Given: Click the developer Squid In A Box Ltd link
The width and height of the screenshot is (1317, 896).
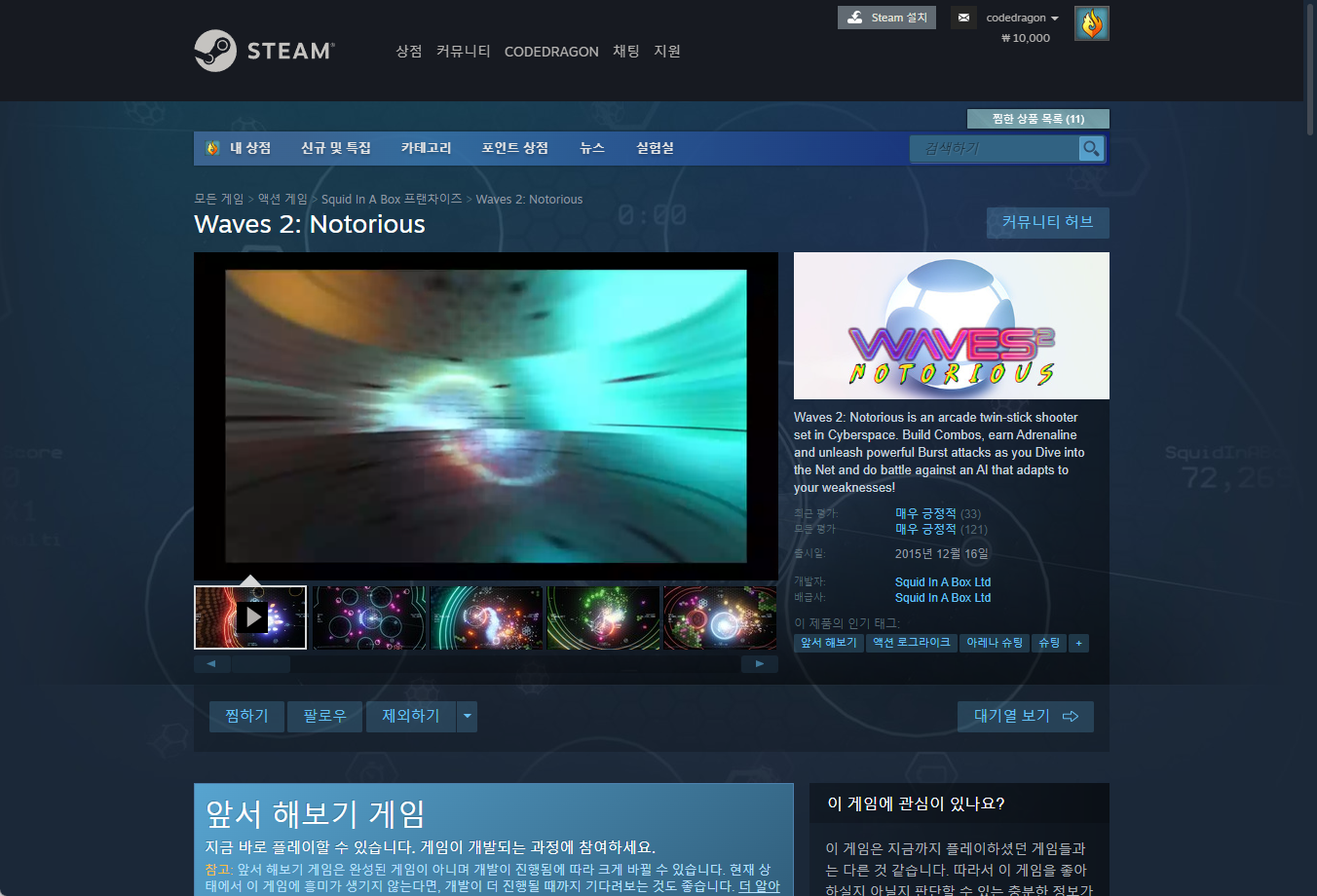Looking at the screenshot, I should coord(943,582).
